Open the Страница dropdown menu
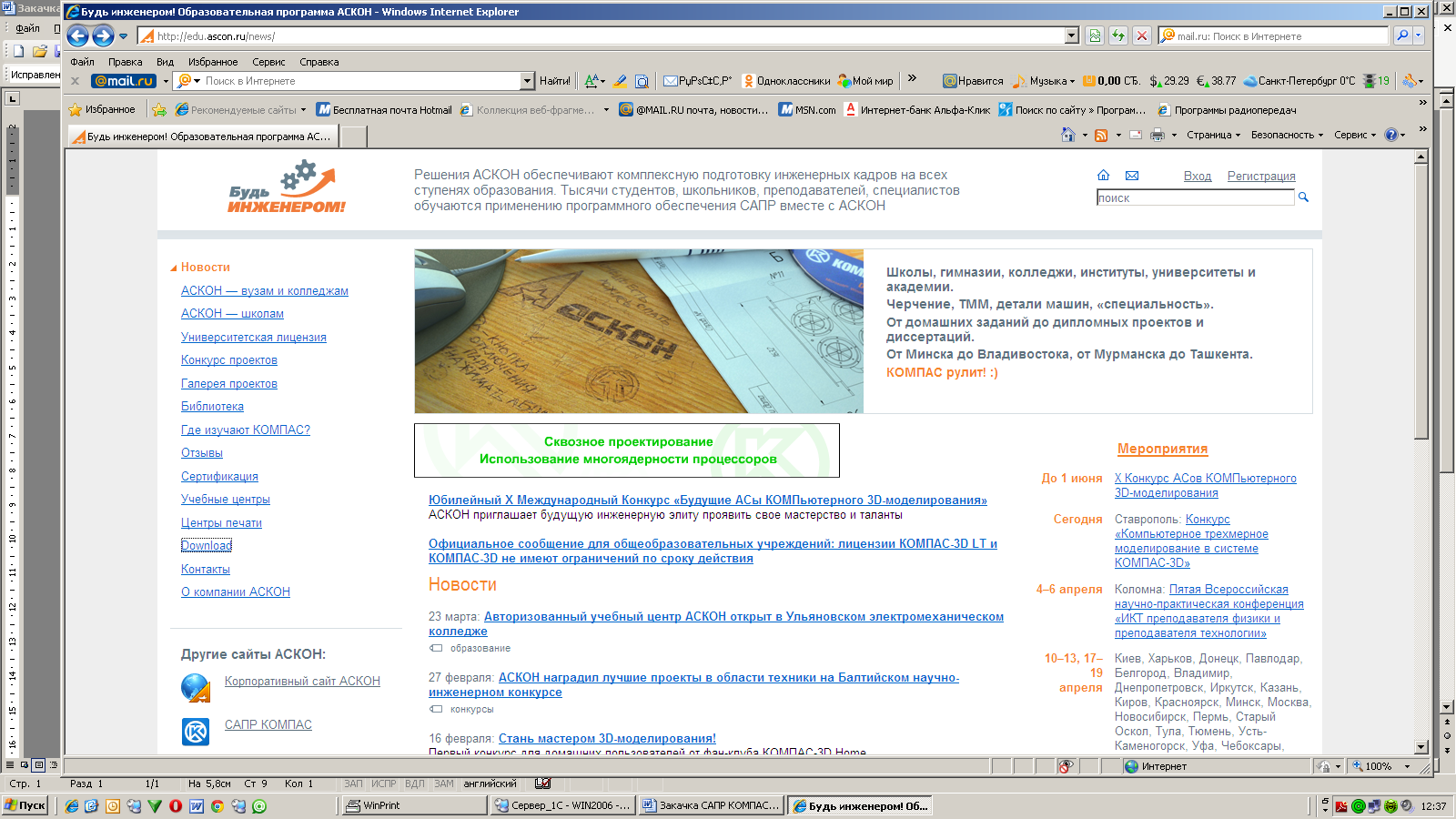1456x819 pixels. [x=1214, y=135]
